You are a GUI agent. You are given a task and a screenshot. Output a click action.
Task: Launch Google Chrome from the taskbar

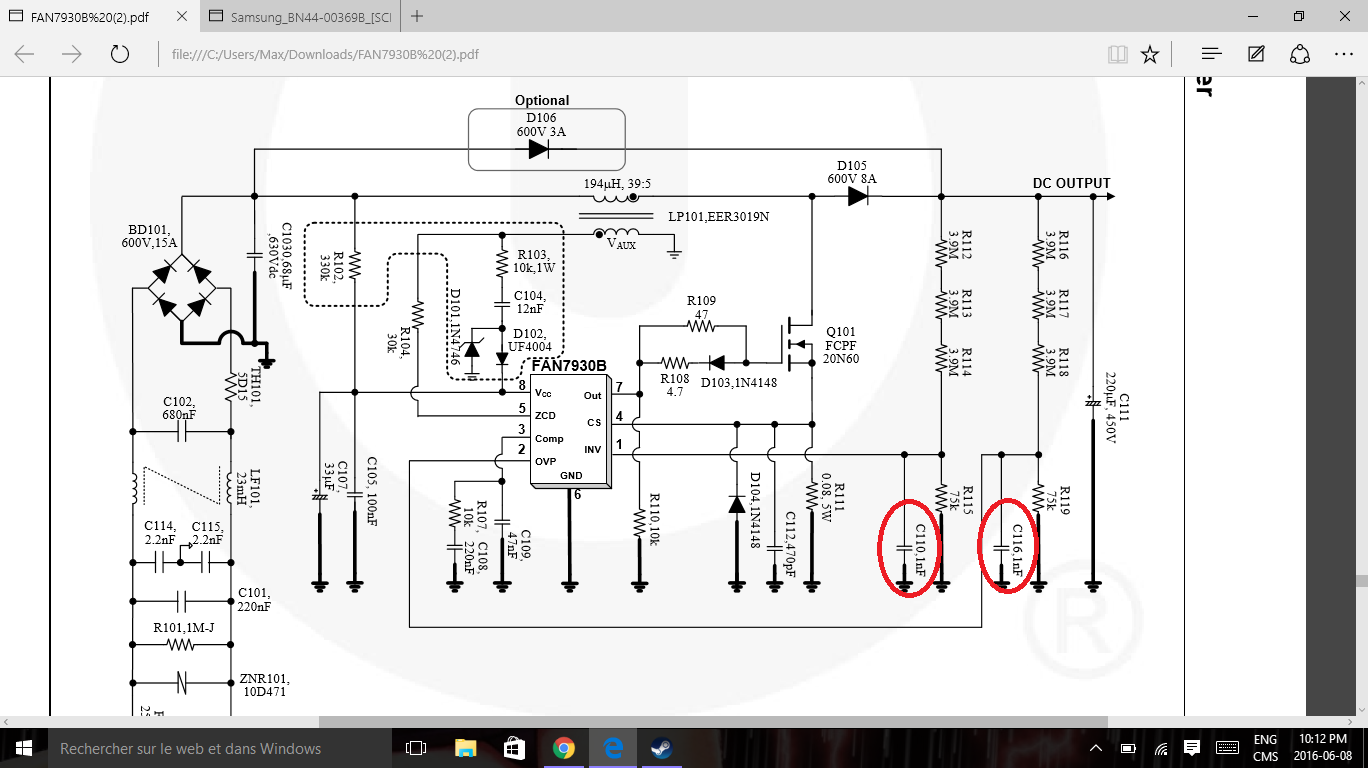click(563, 748)
